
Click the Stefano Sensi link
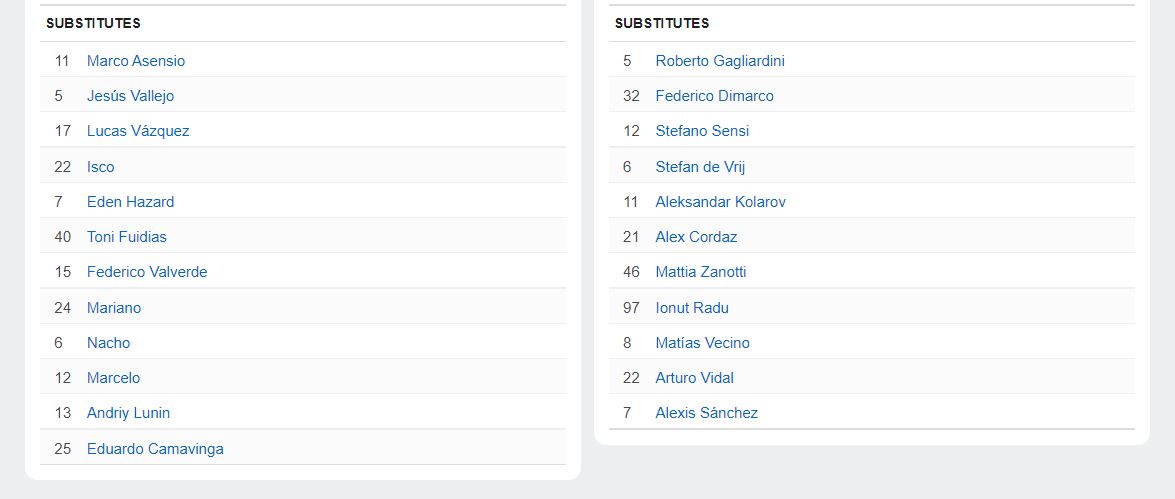(x=702, y=131)
